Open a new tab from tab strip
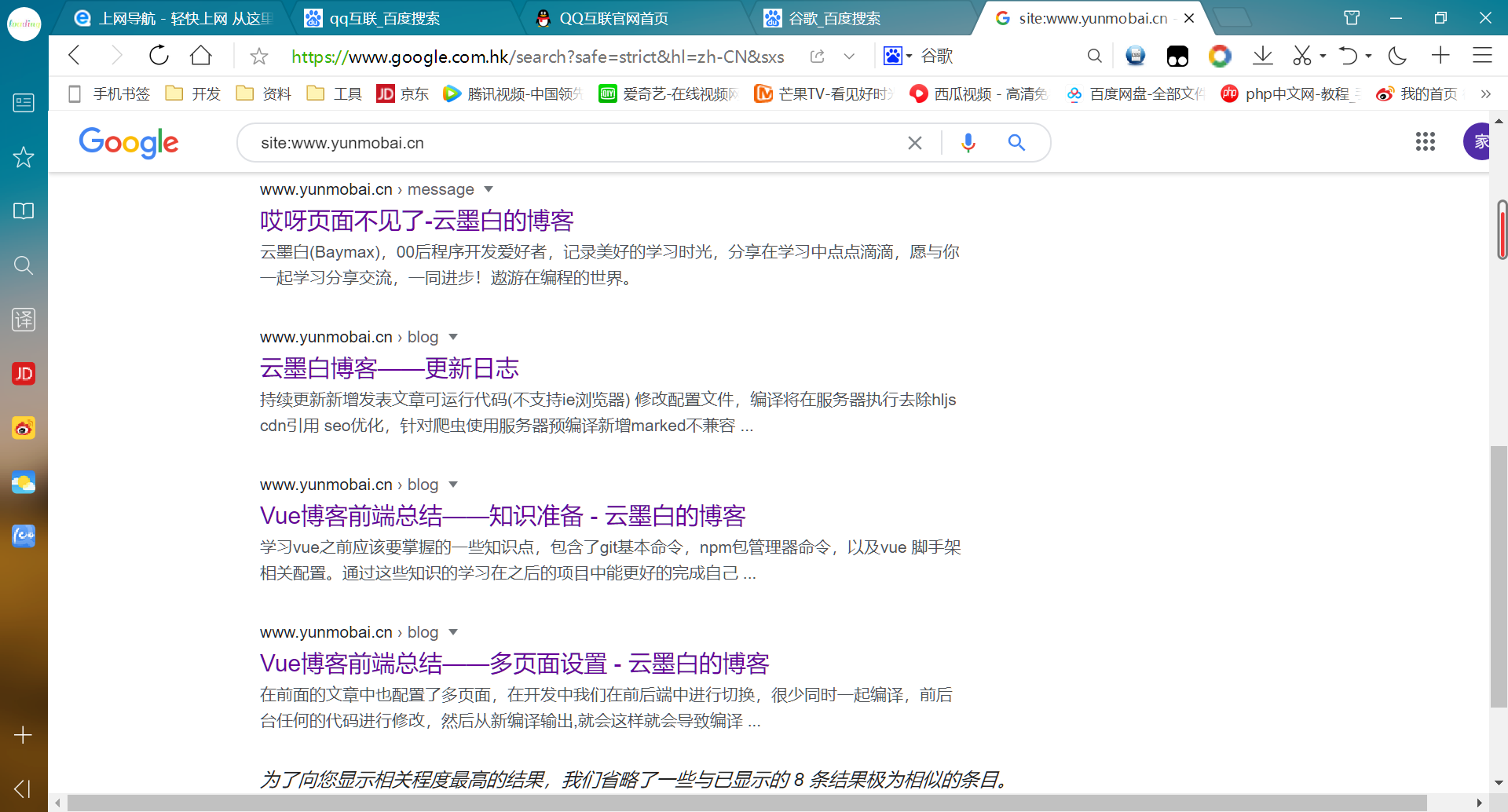 tap(1232, 17)
